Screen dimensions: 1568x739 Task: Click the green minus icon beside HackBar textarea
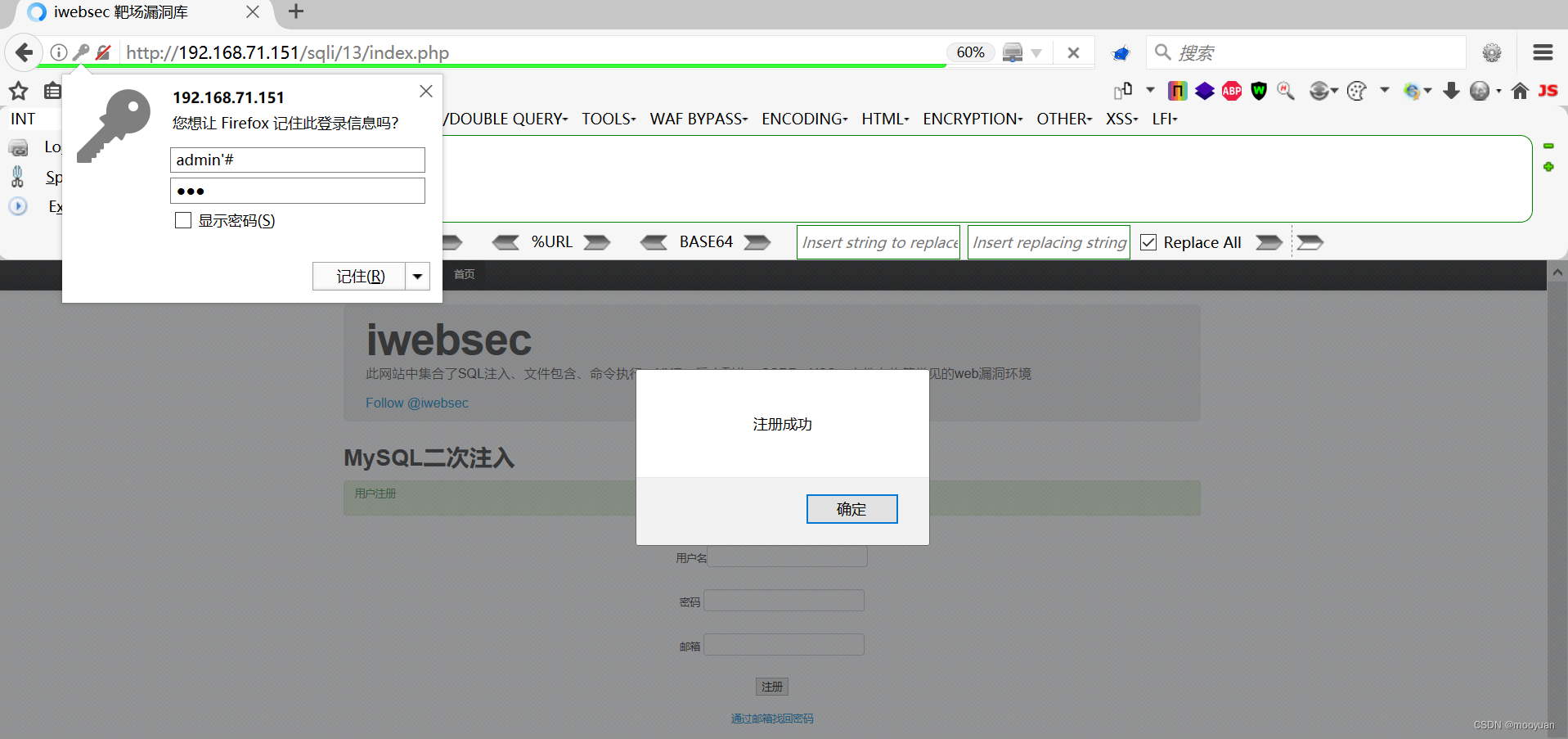pyautogui.click(x=1548, y=146)
